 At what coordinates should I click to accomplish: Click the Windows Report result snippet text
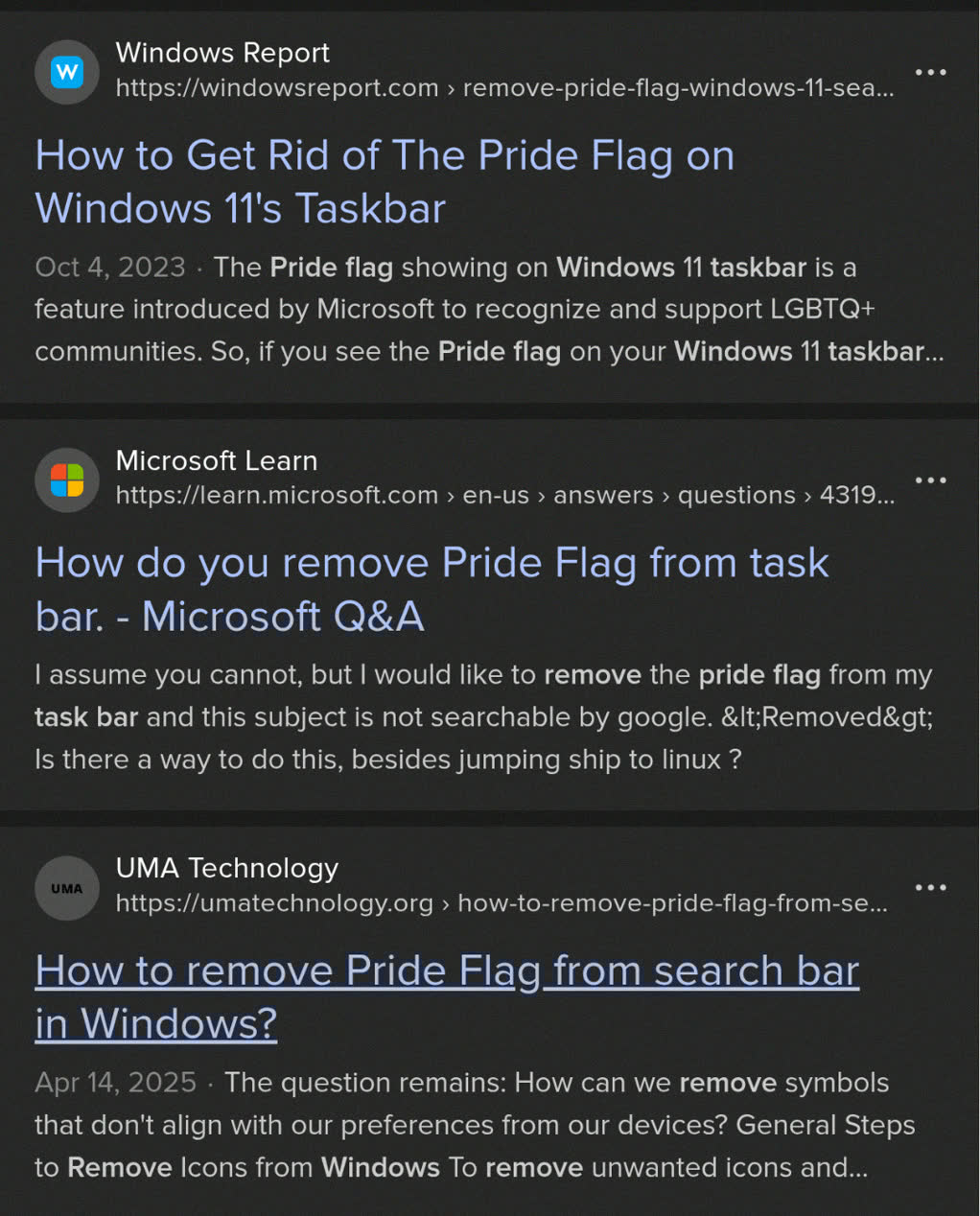pyautogui.click(x=489, y=309)
